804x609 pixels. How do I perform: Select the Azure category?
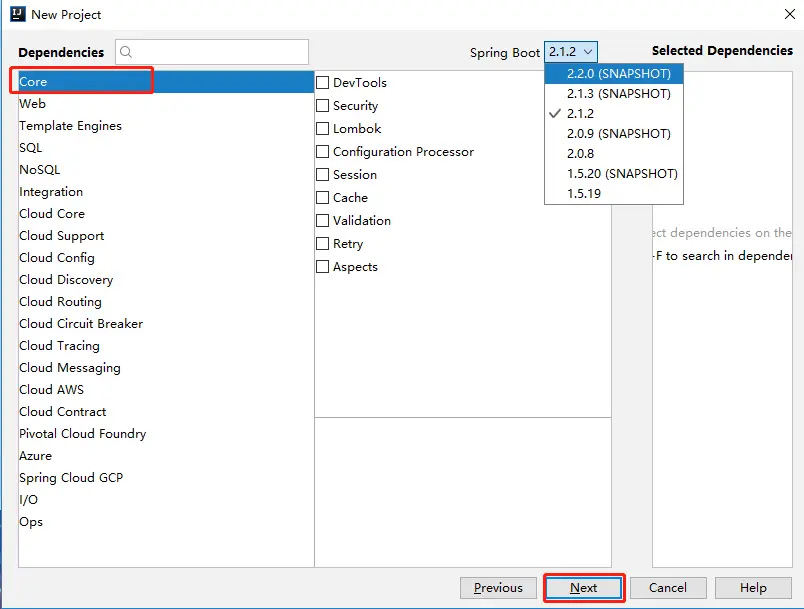(166, 456)
